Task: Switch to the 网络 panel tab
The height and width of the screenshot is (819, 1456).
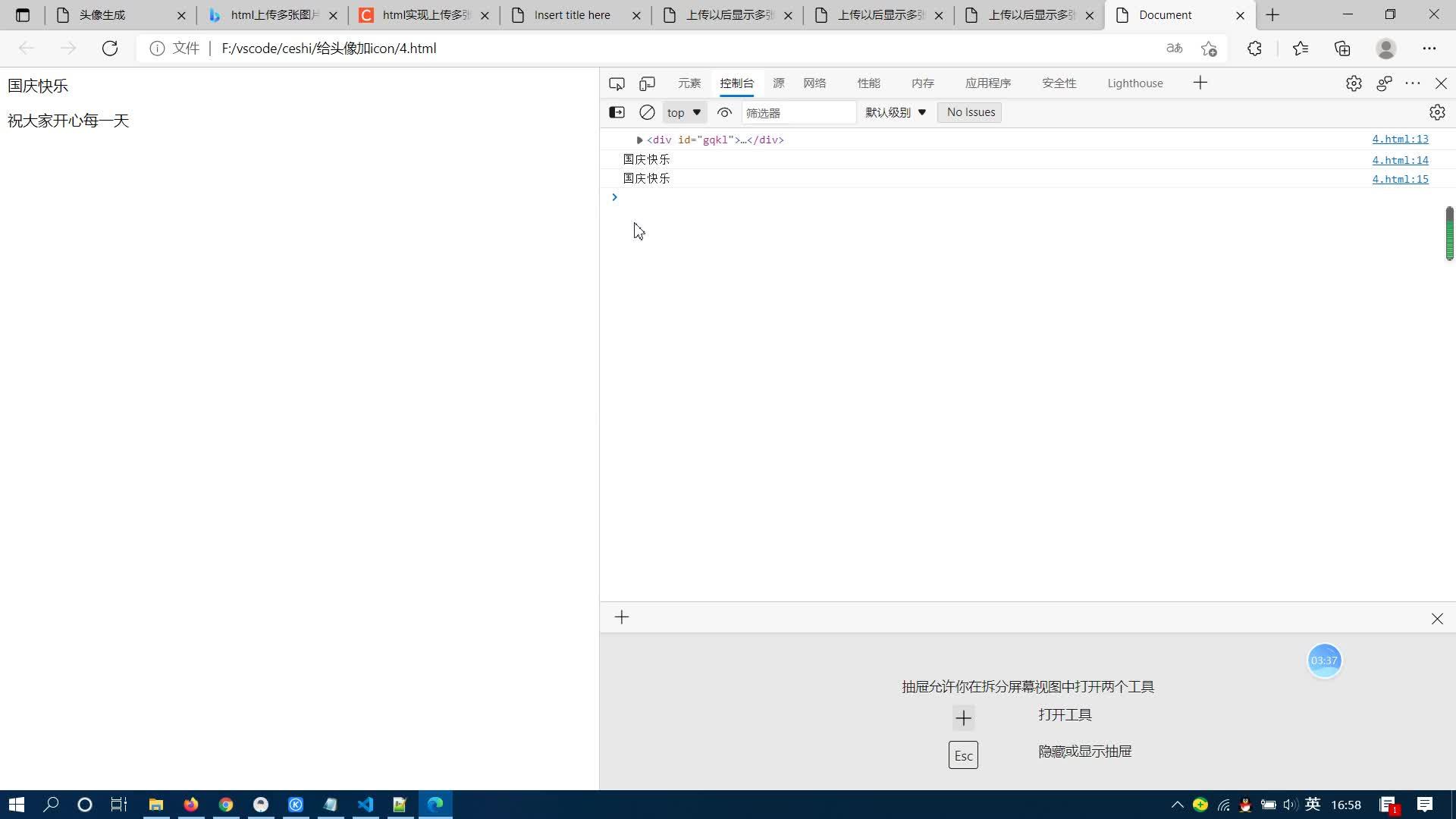Action: coord(814,83)
